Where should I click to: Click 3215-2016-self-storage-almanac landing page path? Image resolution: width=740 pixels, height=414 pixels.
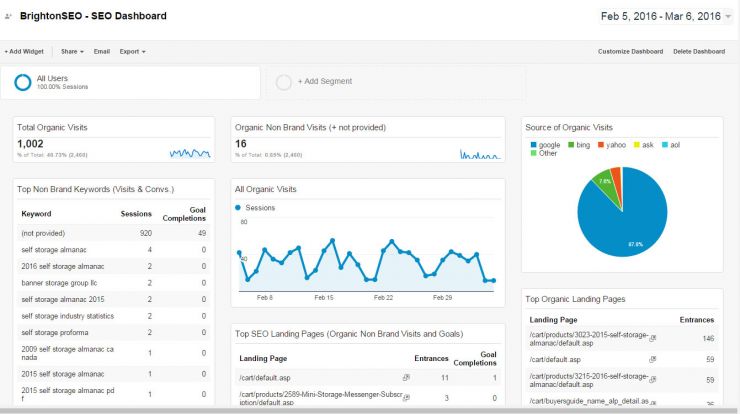pos(589,380)
